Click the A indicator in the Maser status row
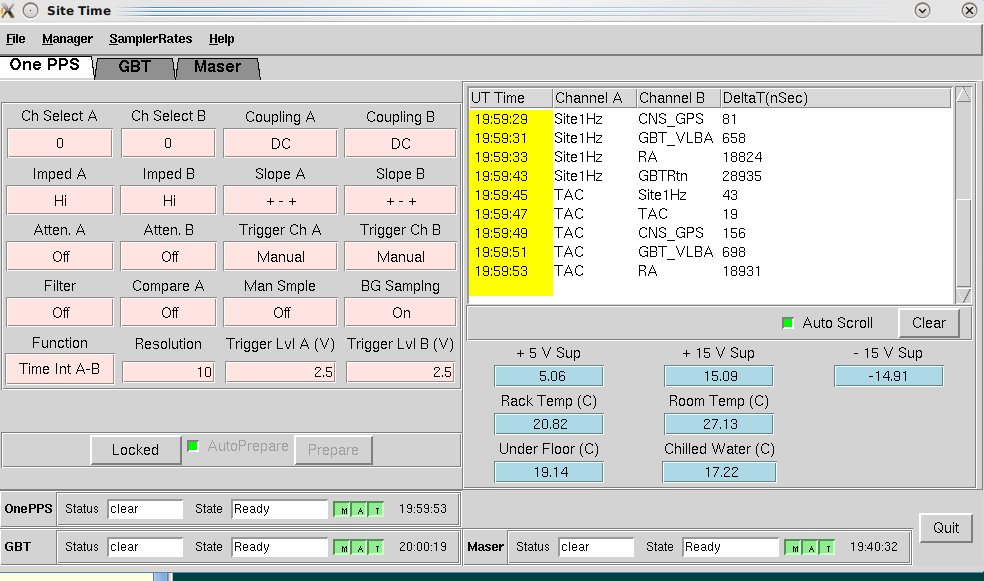This screenshot has height=581, width=984. (811, 548)
